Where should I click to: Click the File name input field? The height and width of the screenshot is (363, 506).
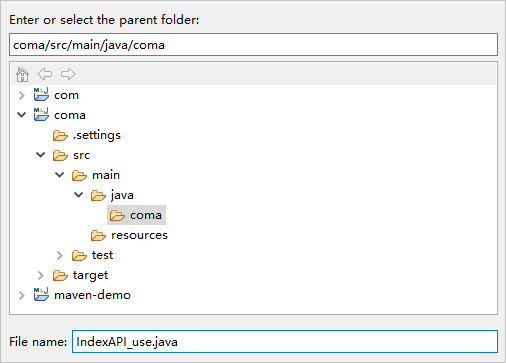coord(285,342)
